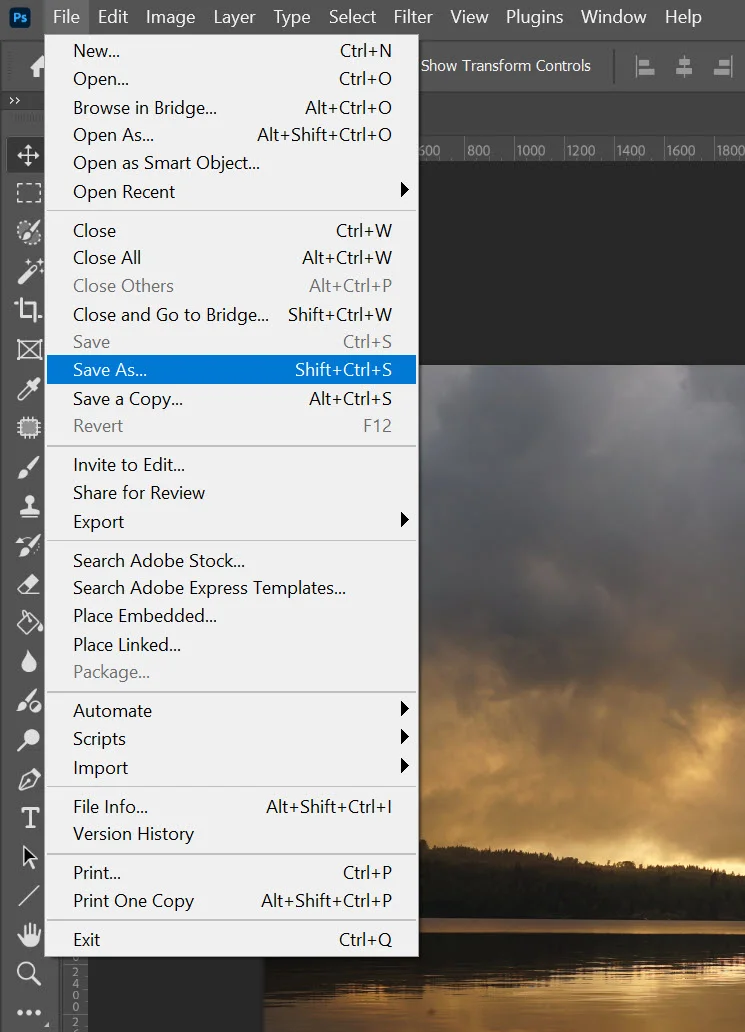Open the Filter menu
The image size is (745, 1032).
(x=413, y=17)
